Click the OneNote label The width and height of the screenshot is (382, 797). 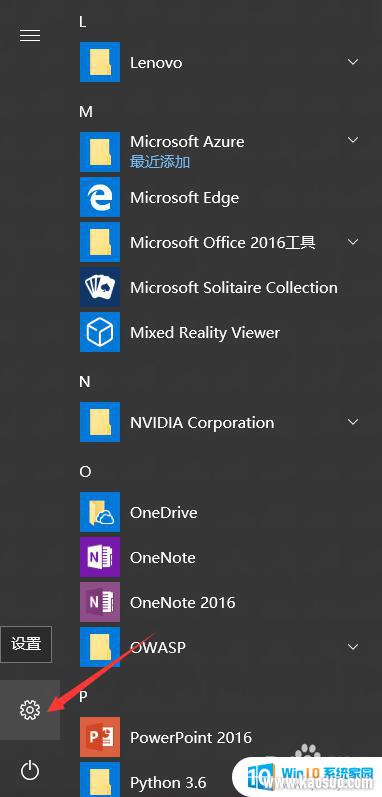[163, 558]
